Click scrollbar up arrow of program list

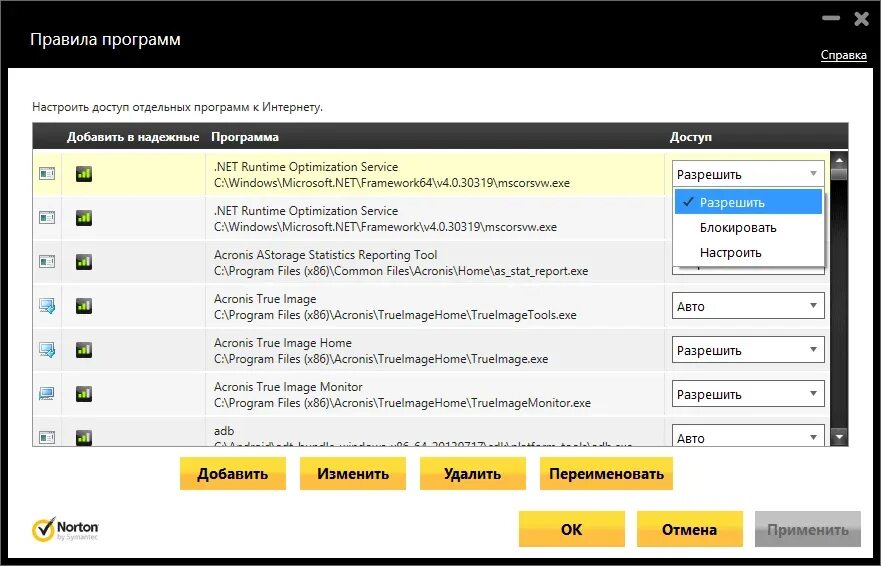839,160
